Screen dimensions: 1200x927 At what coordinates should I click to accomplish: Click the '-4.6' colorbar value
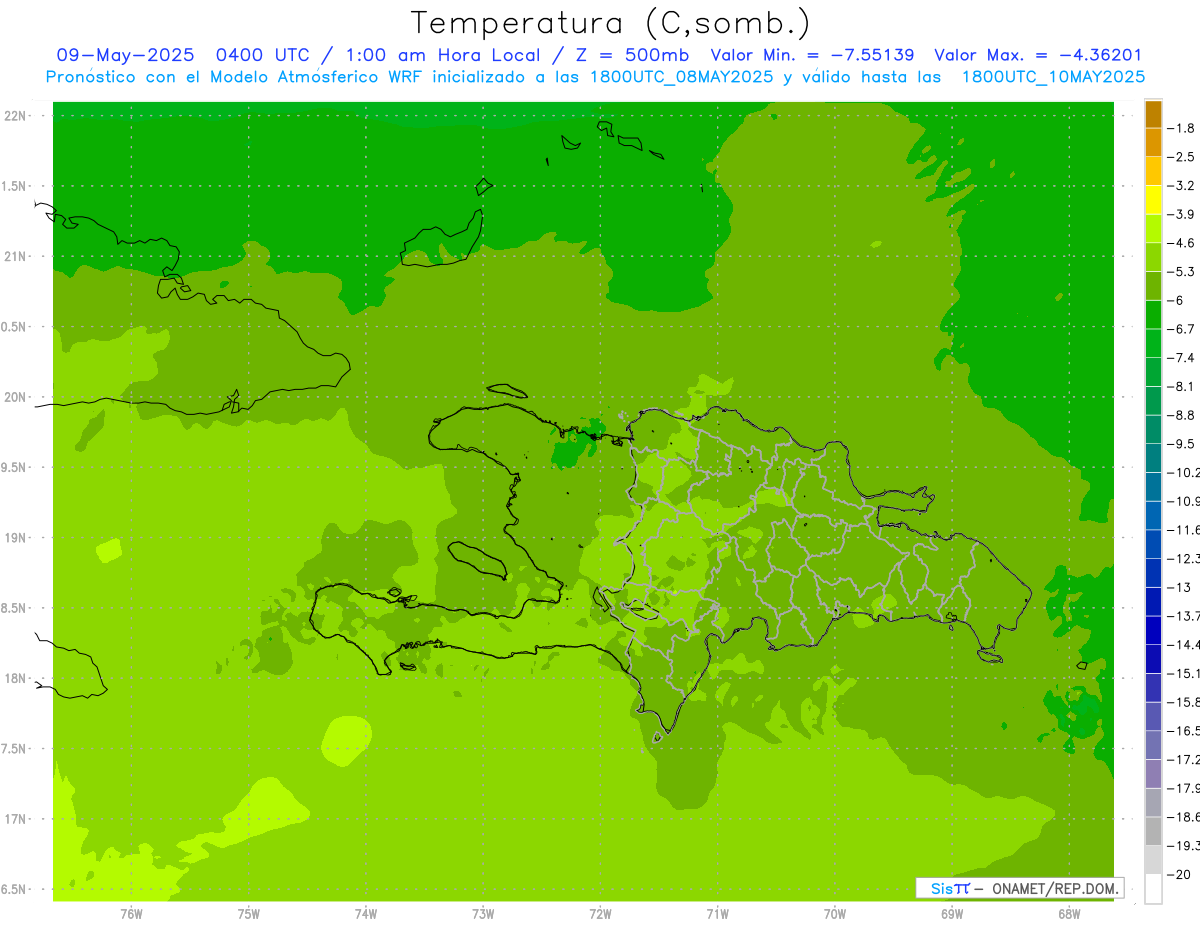click(x=1182, y=243)
